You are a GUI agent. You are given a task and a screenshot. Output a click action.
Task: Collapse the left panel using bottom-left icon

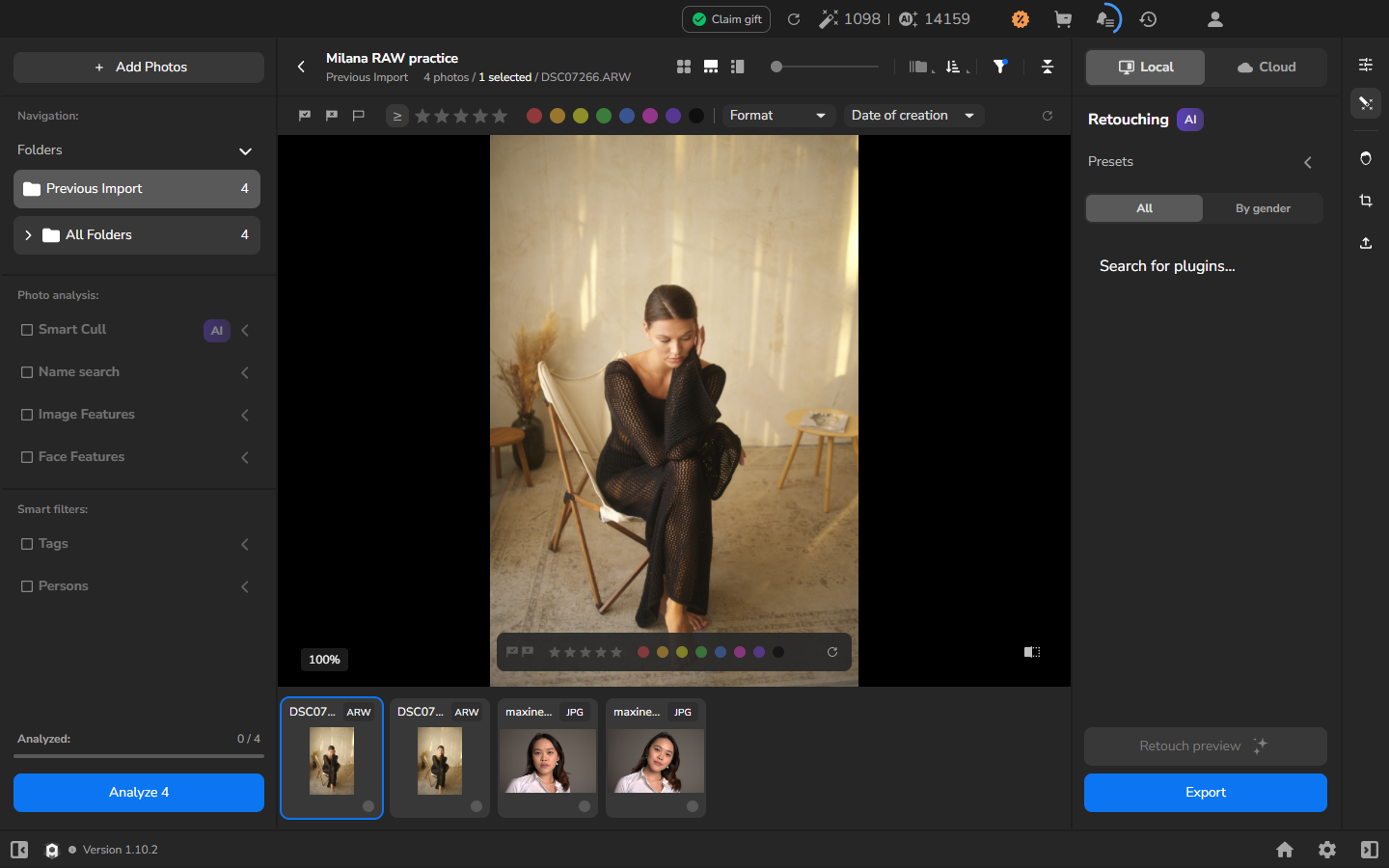point(19,850)
